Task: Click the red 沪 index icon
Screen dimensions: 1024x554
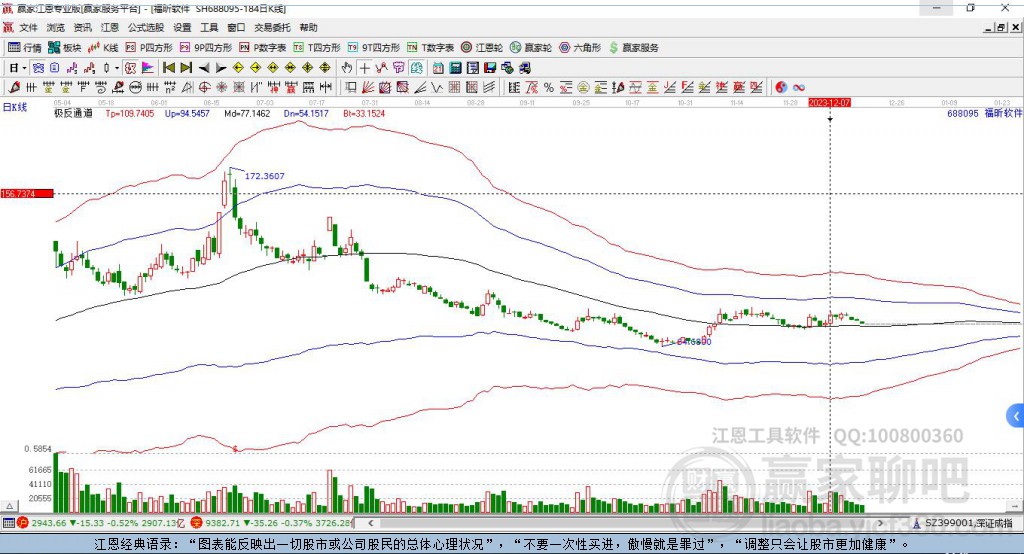Action: (23, 523)
